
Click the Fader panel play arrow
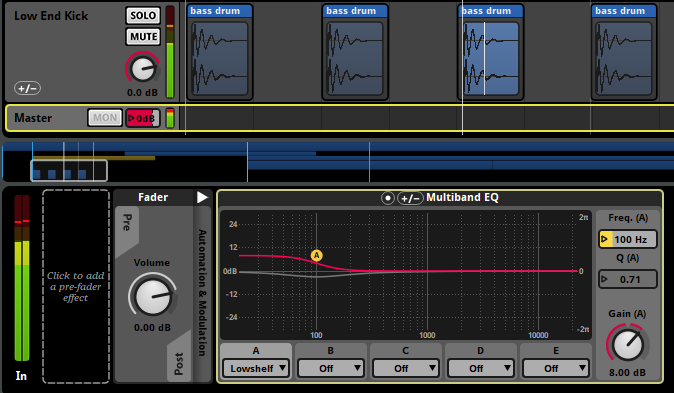pos(202,197)
